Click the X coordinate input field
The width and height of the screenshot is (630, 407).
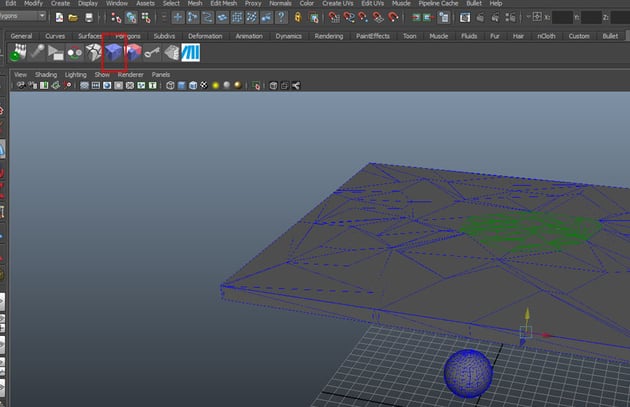pos(563,17)
